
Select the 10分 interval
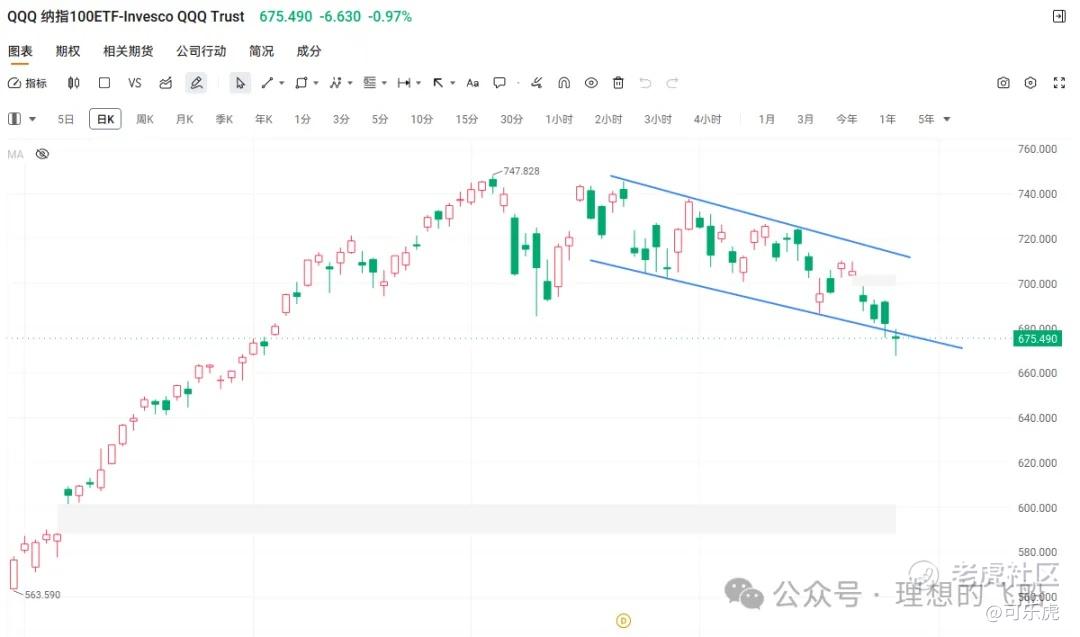click(x=422, y=119)
